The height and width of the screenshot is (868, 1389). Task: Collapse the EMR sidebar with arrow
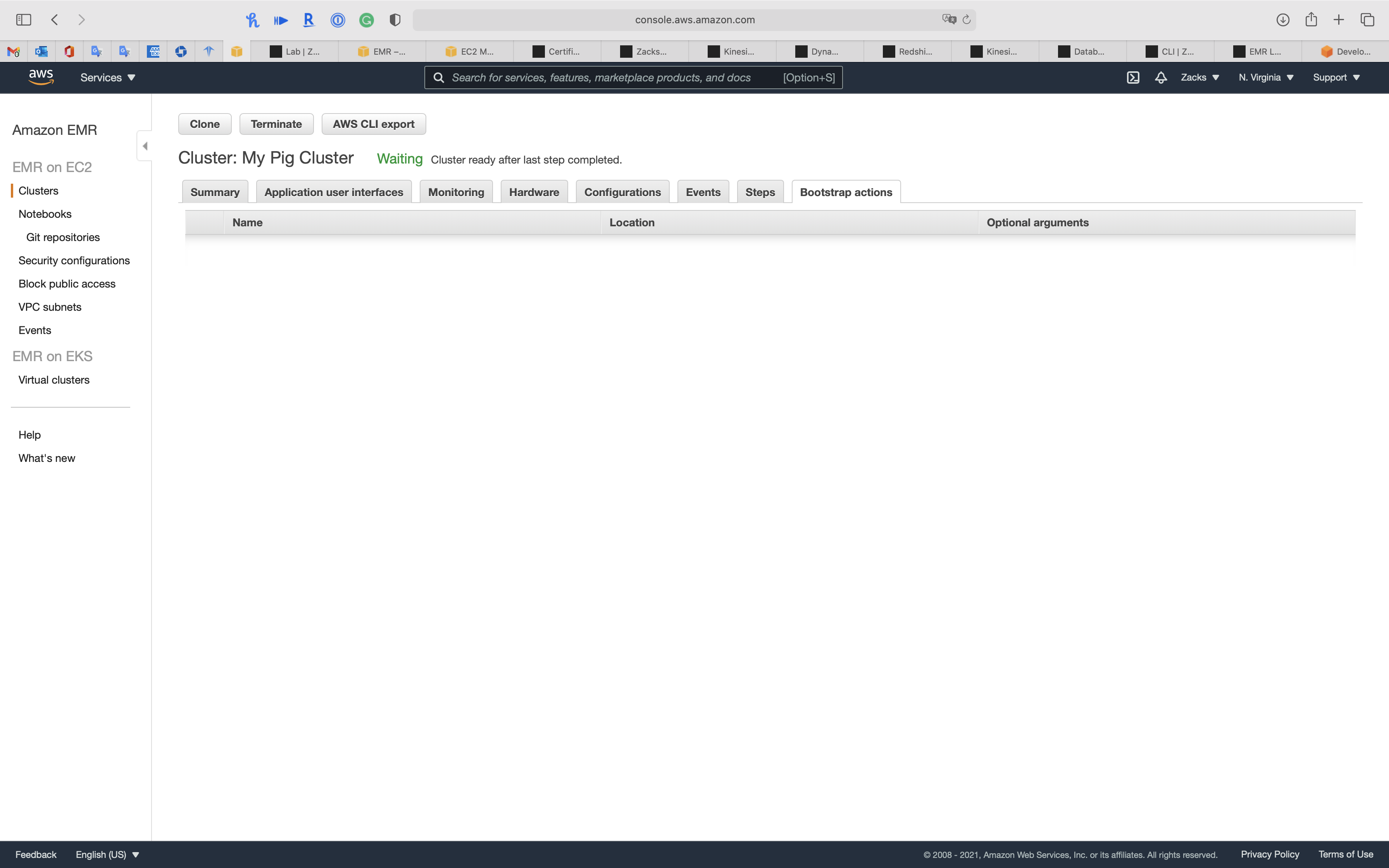point(145,146)
